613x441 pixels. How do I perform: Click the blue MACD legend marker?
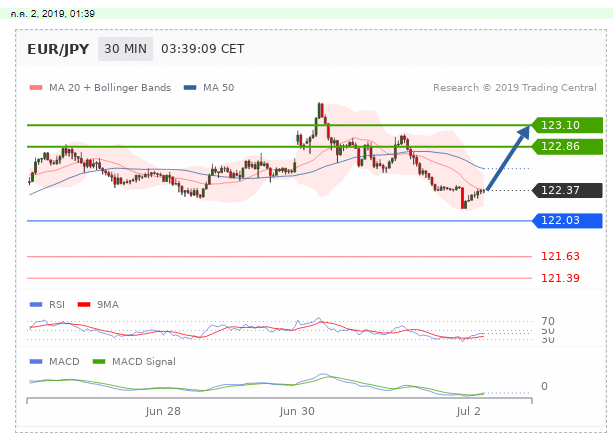tap(36, 361)
